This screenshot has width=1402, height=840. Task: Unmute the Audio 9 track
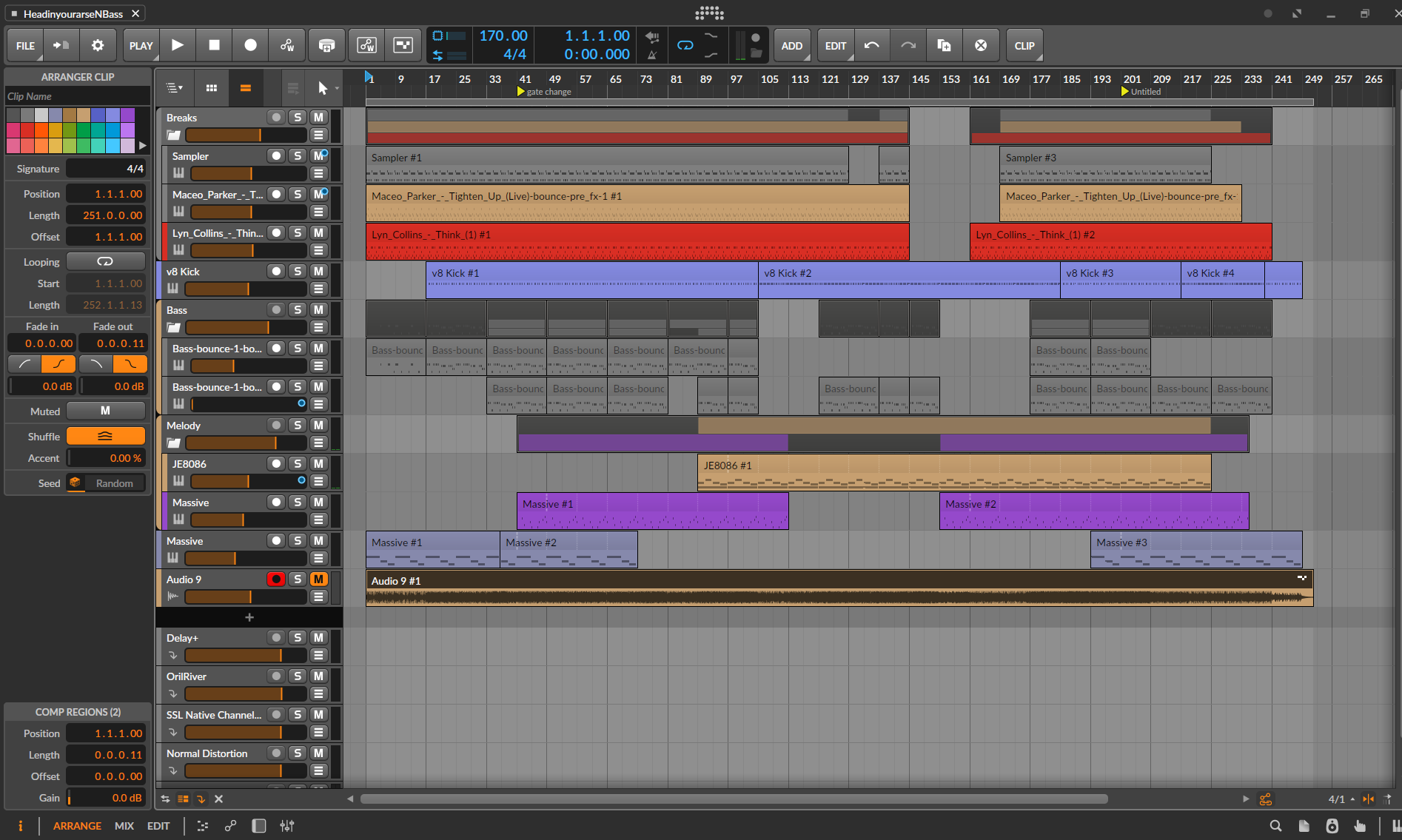point(318,579)
